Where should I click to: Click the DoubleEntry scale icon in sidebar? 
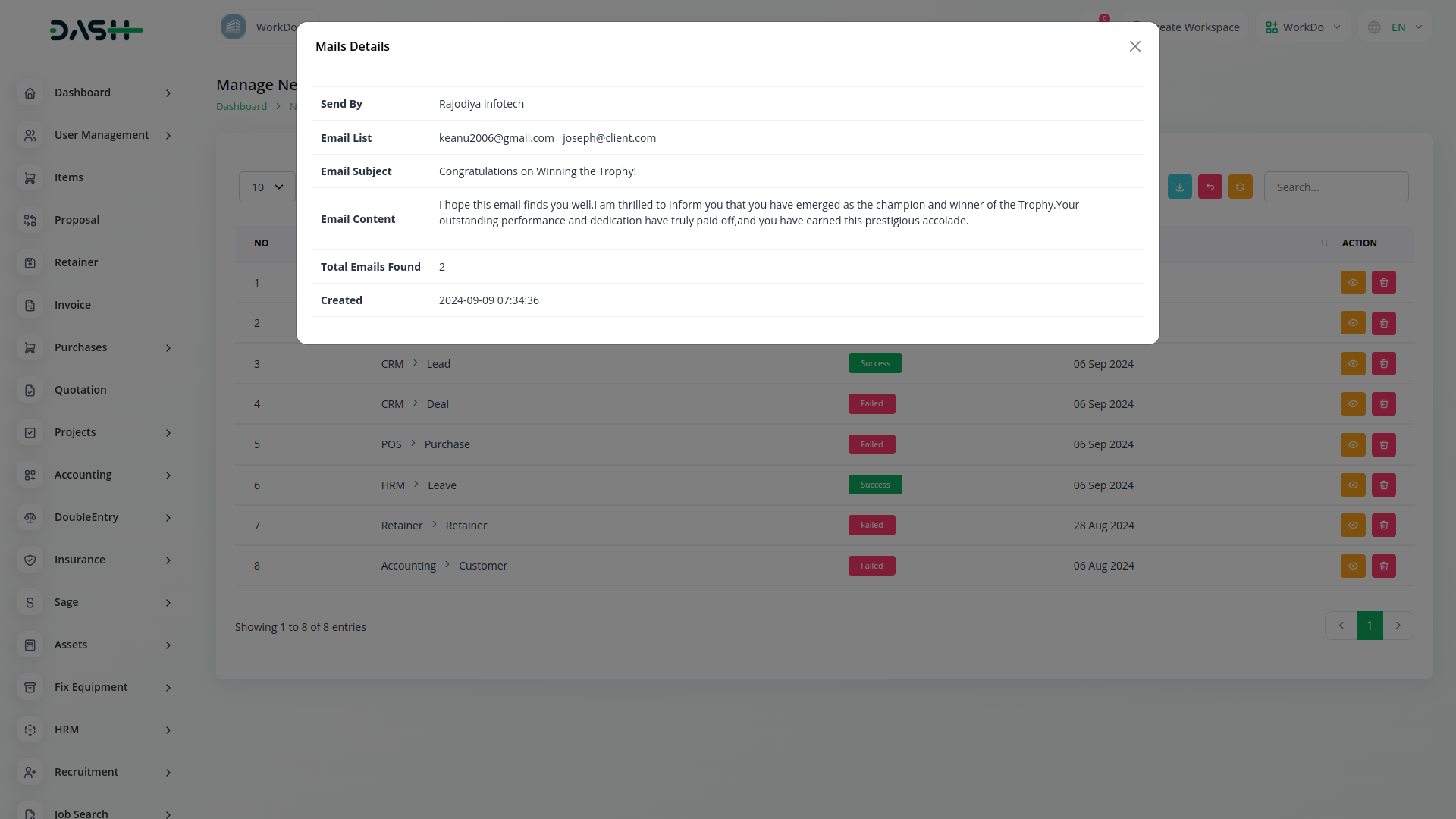pos(30,517)
